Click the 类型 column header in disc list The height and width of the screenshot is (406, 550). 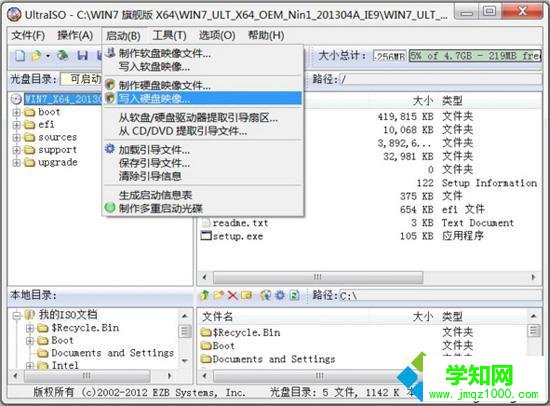(x=452, y=101)
